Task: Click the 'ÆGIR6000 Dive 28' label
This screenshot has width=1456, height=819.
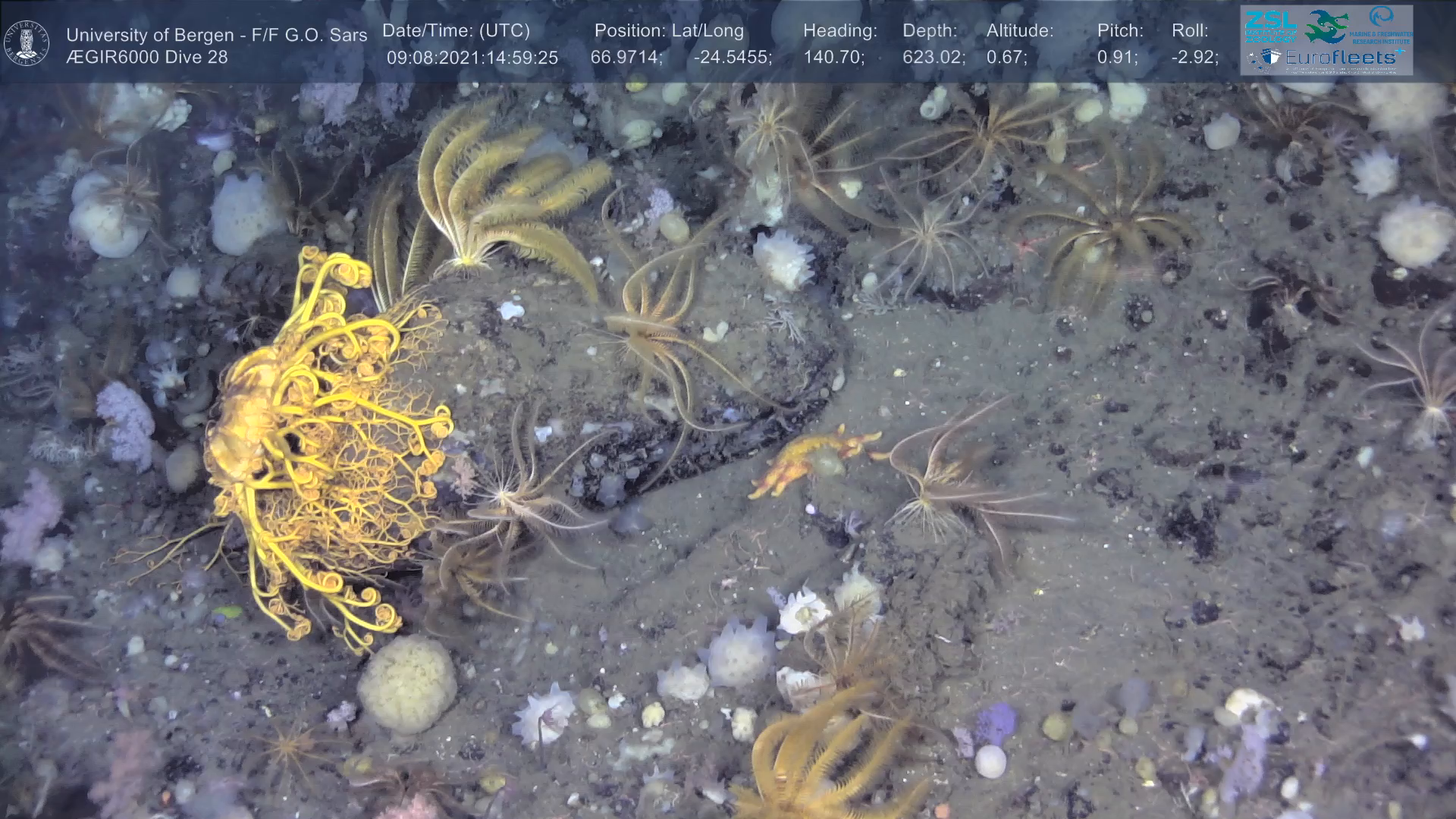Action: tap(146, 57)
